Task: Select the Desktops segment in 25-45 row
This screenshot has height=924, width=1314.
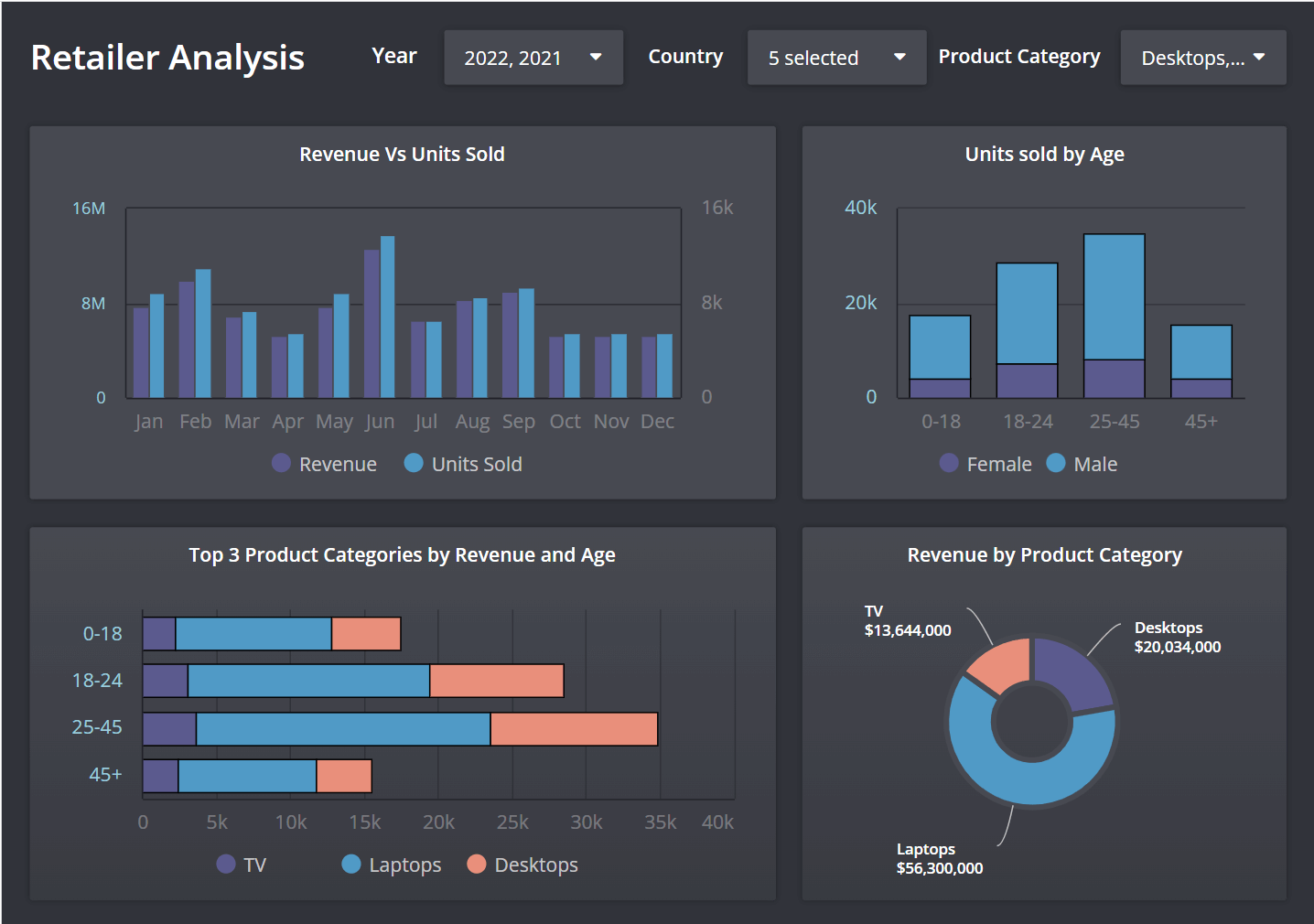Action: tap(574, 729)
